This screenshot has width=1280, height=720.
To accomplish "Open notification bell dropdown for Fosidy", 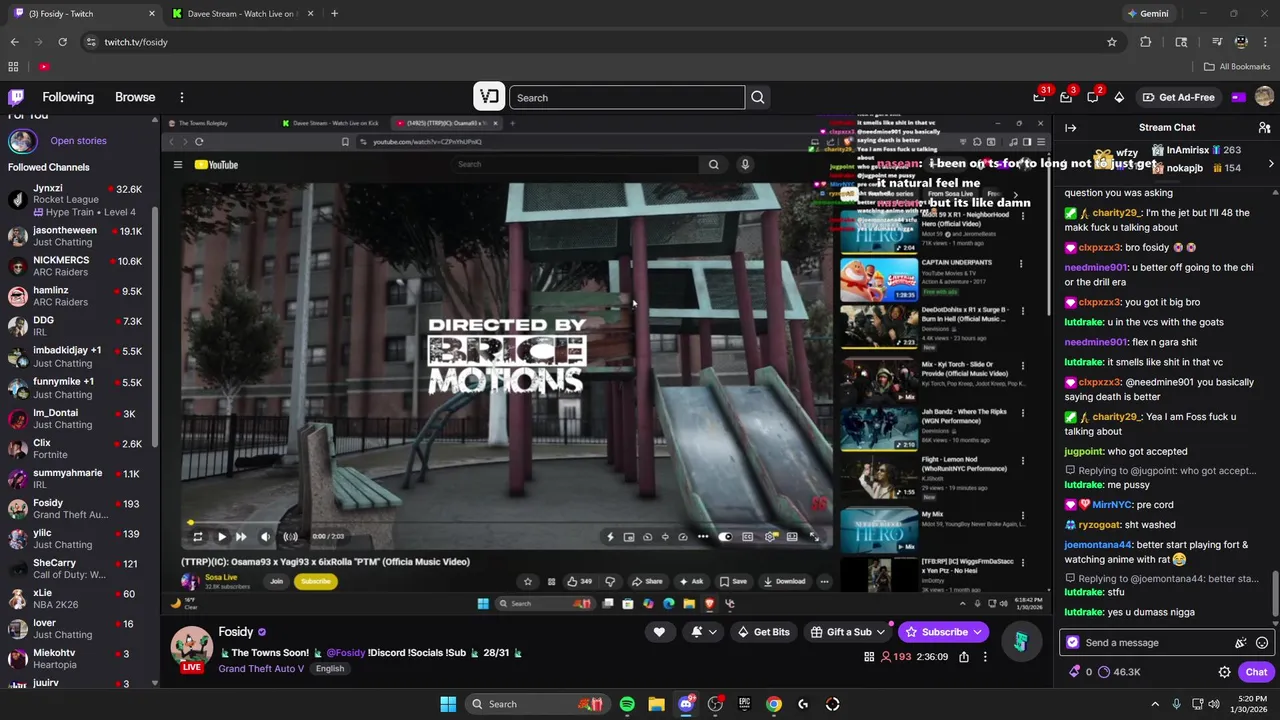I will pos(703,632).
